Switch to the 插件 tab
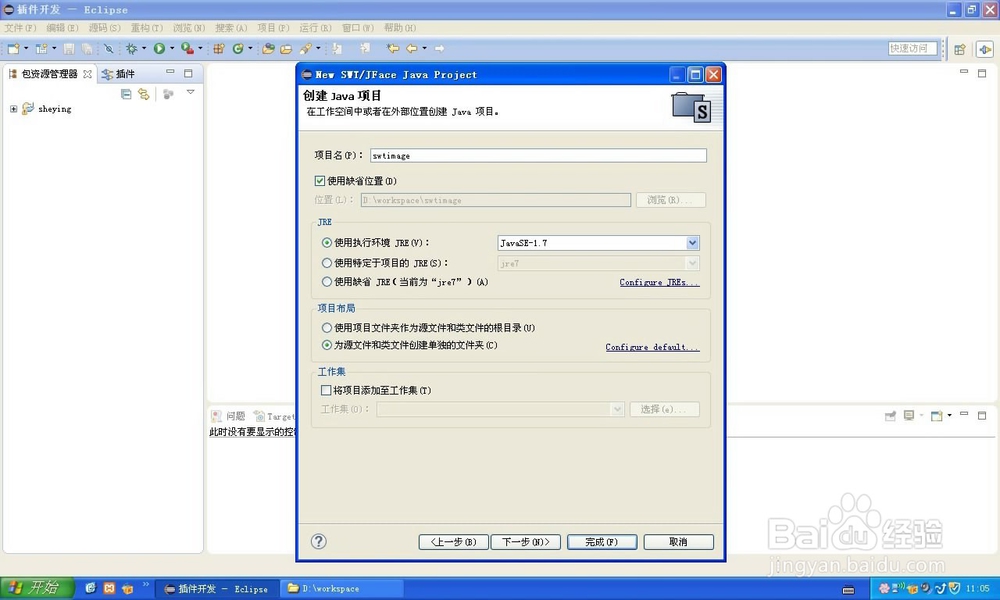 click(x=119, y=74)
